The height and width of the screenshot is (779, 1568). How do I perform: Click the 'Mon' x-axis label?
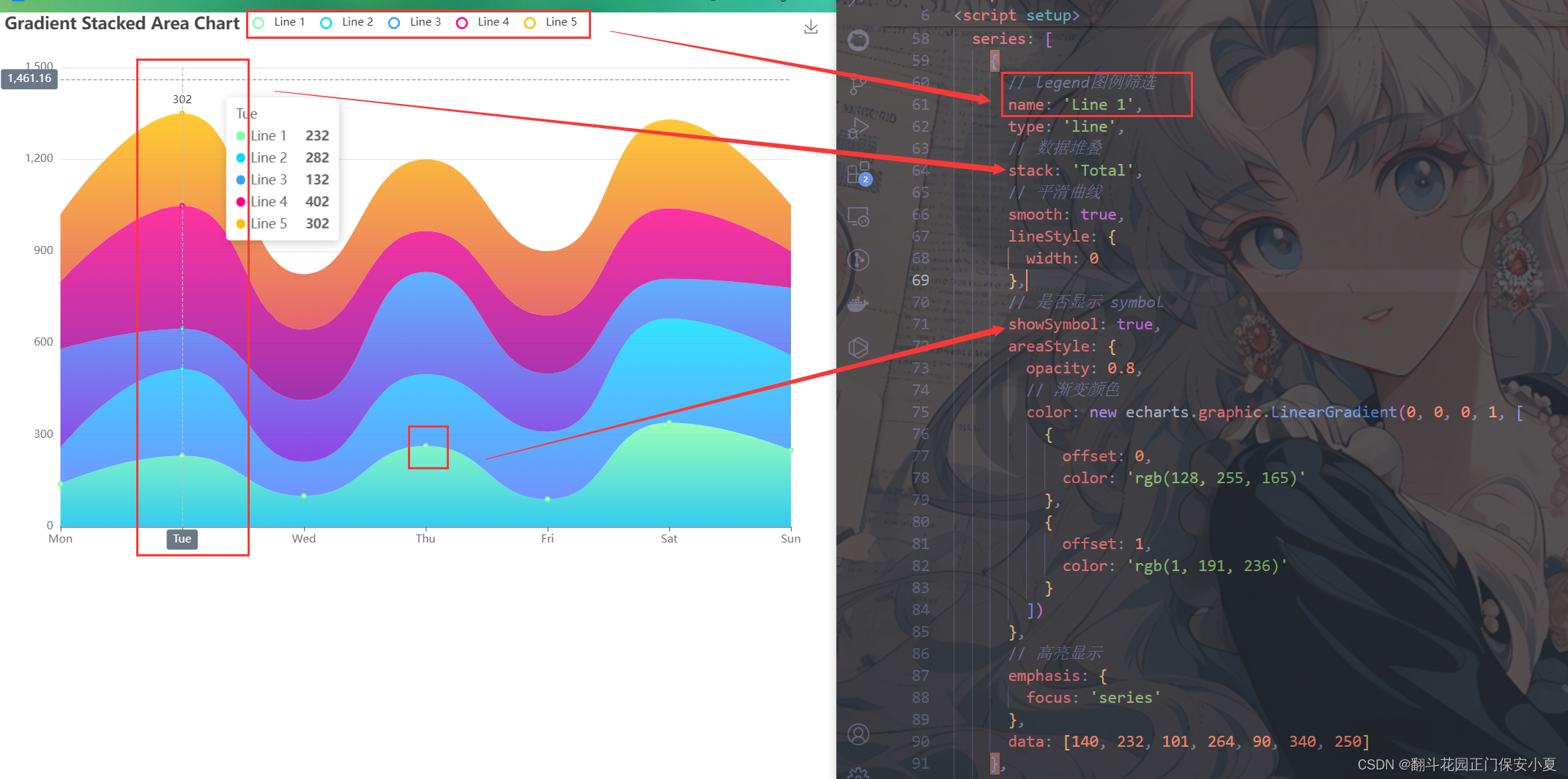click(61, 539)
